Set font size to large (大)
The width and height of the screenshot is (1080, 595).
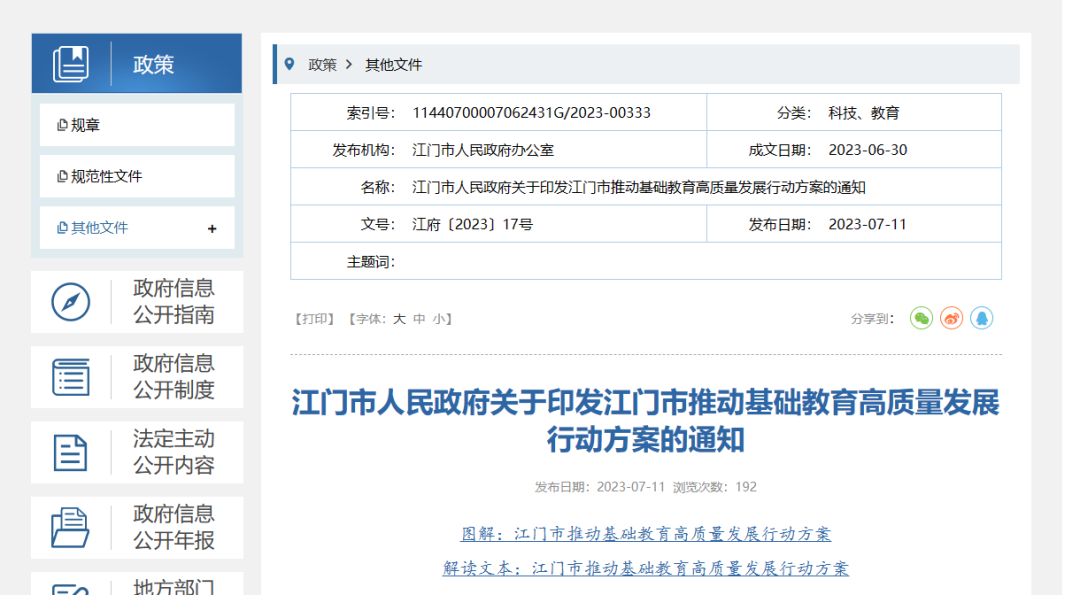click(399, 319)
